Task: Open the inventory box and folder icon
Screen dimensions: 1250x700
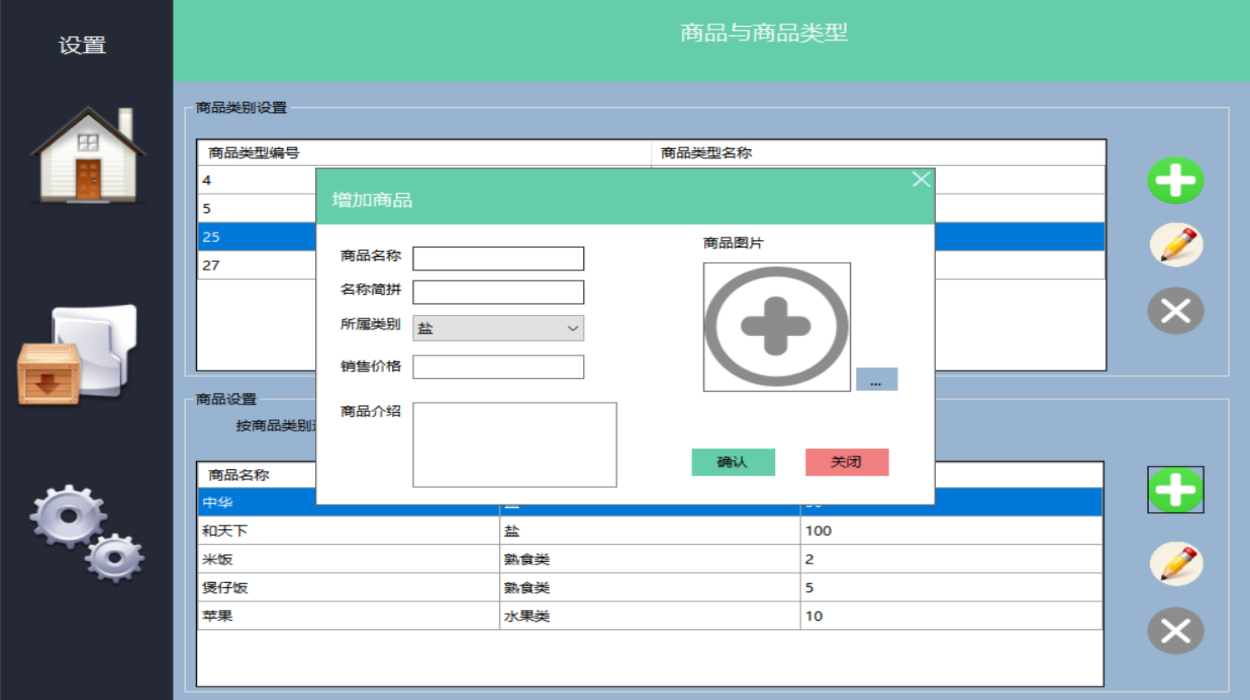Action: (x=78, y=355)
